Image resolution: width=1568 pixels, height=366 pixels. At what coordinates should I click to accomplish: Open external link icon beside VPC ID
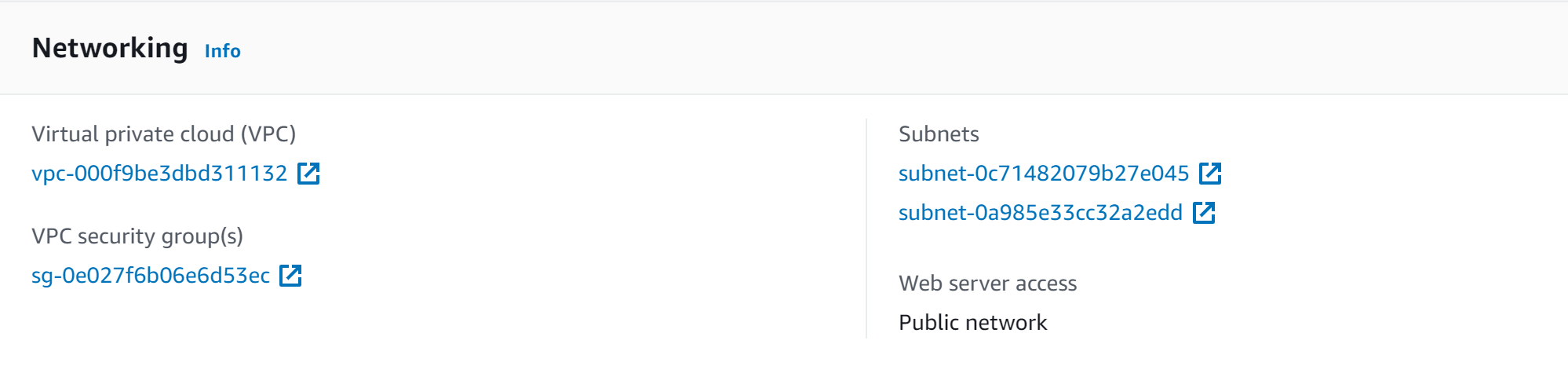point(308,174)
